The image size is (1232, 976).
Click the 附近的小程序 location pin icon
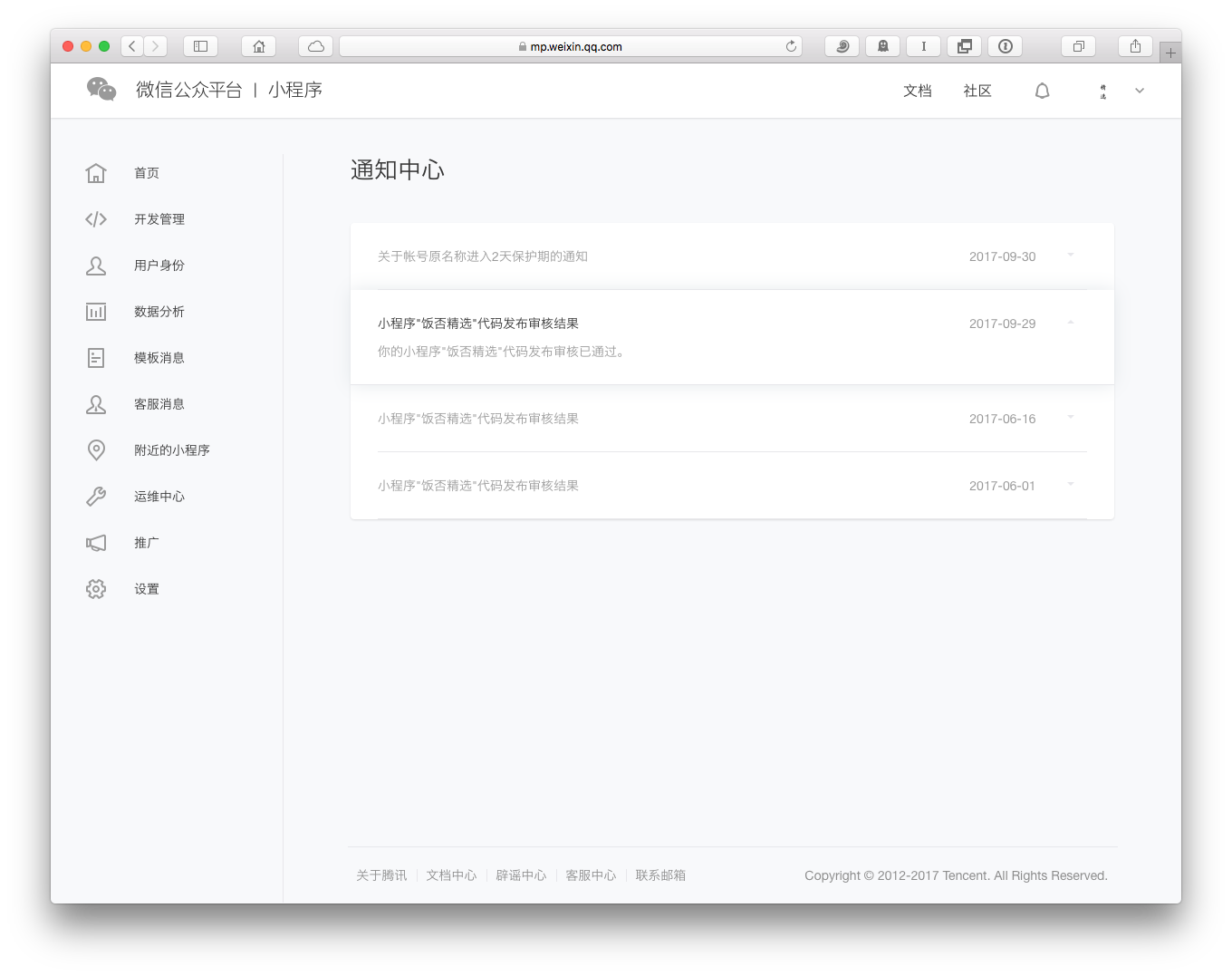pyautogui.click(x=96, y=450)
